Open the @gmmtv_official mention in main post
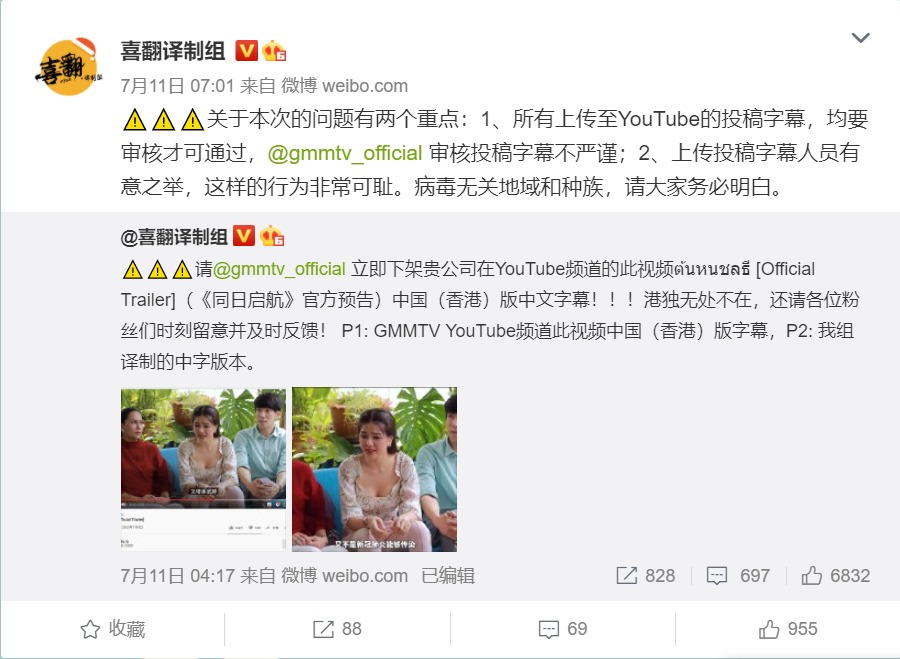900x659 pixels. tap(345, 153)
